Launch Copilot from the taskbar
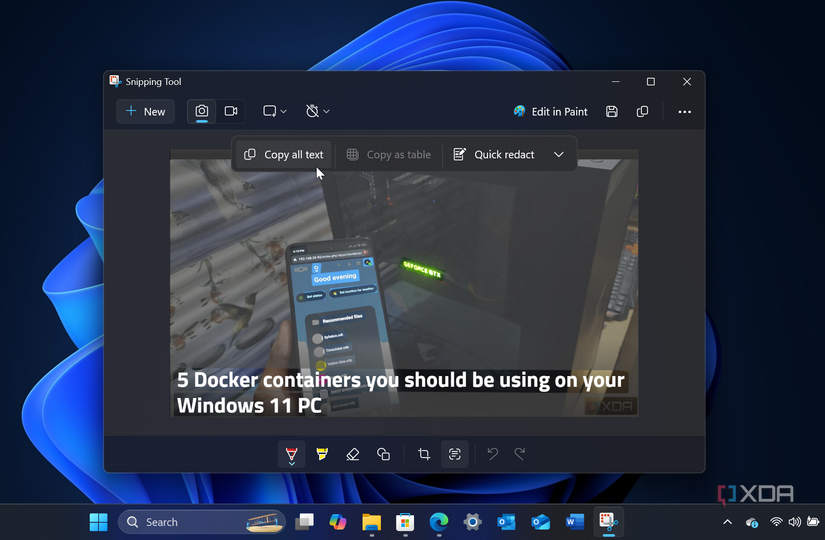The image size is (825, 540). click(x=338, y=522)
